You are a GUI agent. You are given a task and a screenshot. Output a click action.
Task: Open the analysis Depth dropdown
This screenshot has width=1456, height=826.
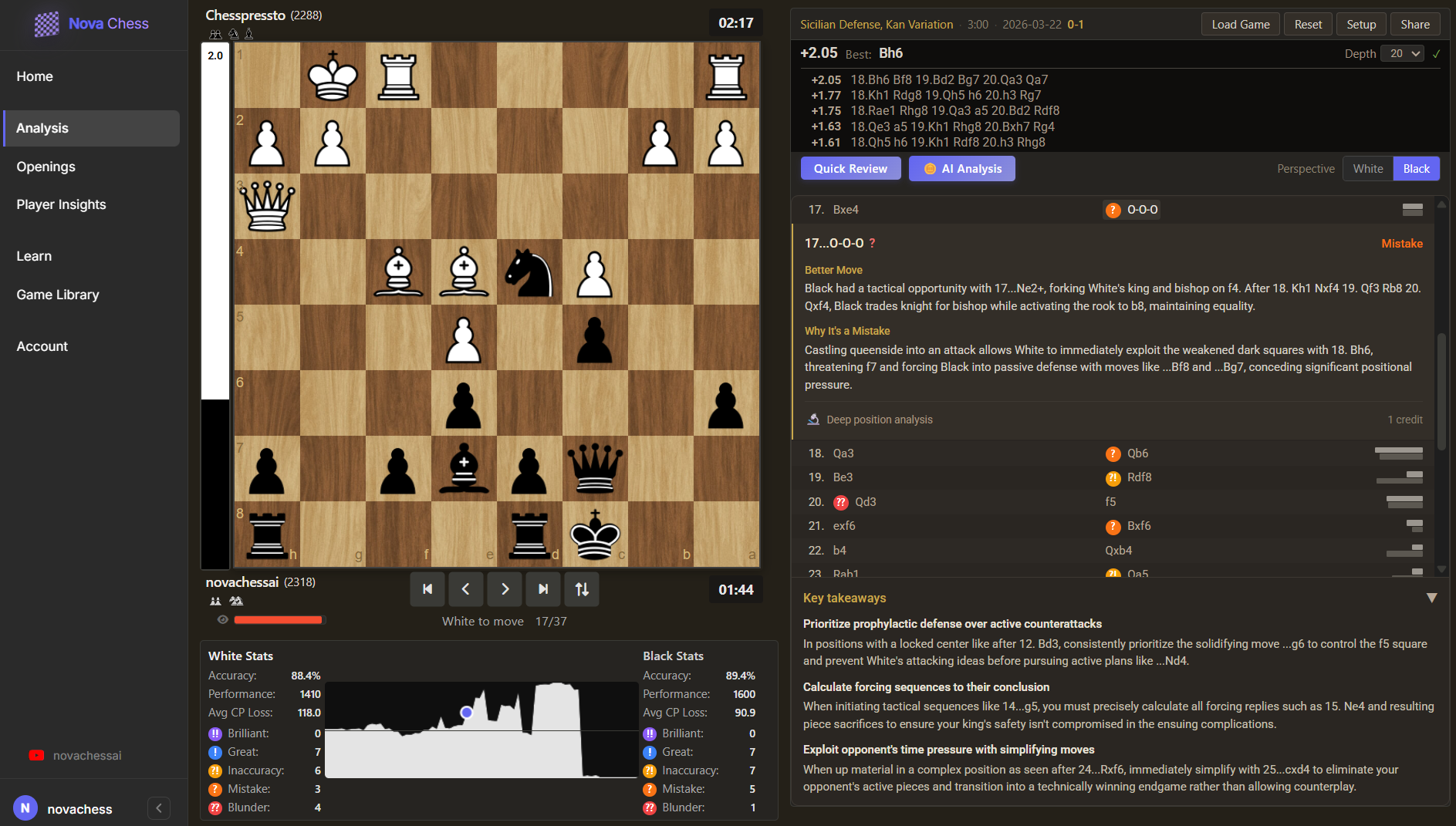coord(1402,53)
